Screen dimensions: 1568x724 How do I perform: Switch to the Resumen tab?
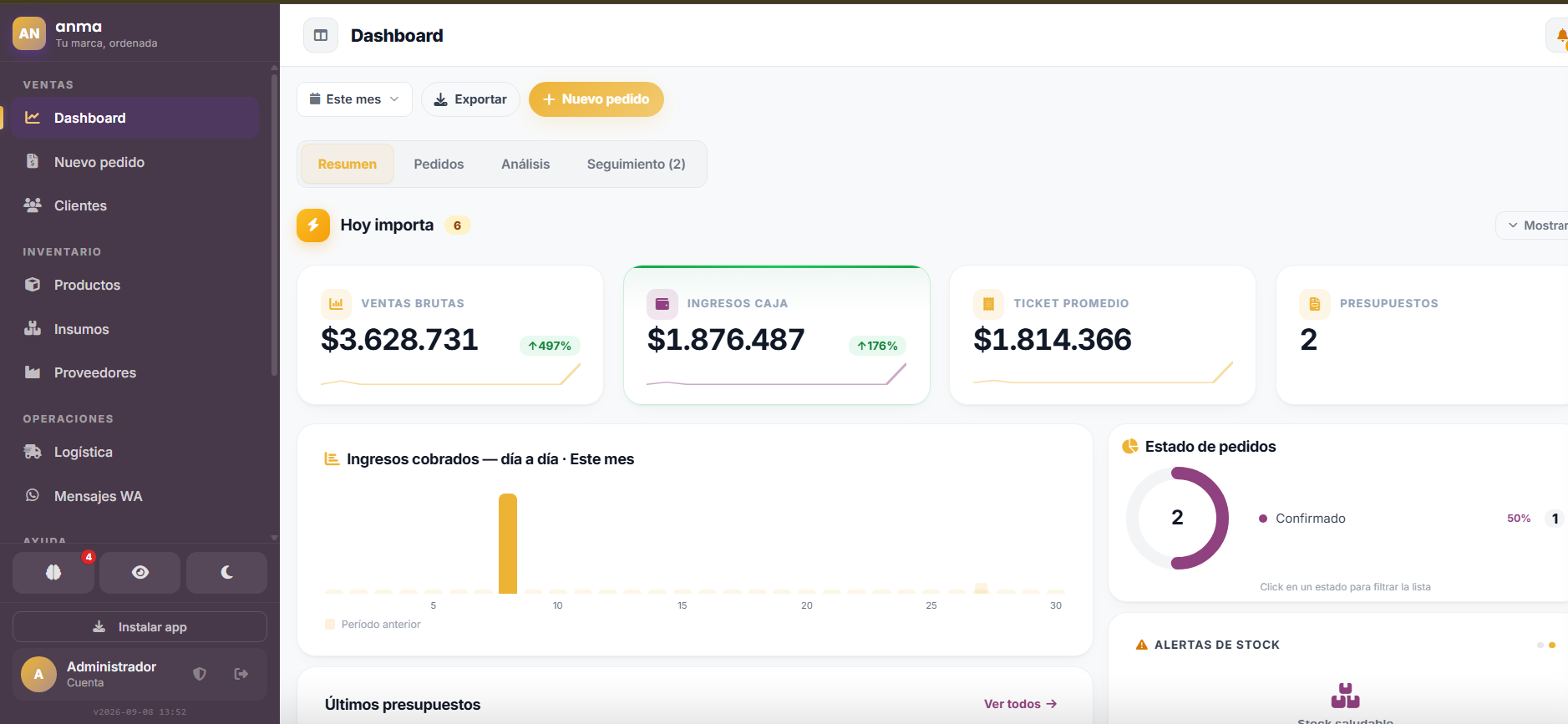[348, 165]
